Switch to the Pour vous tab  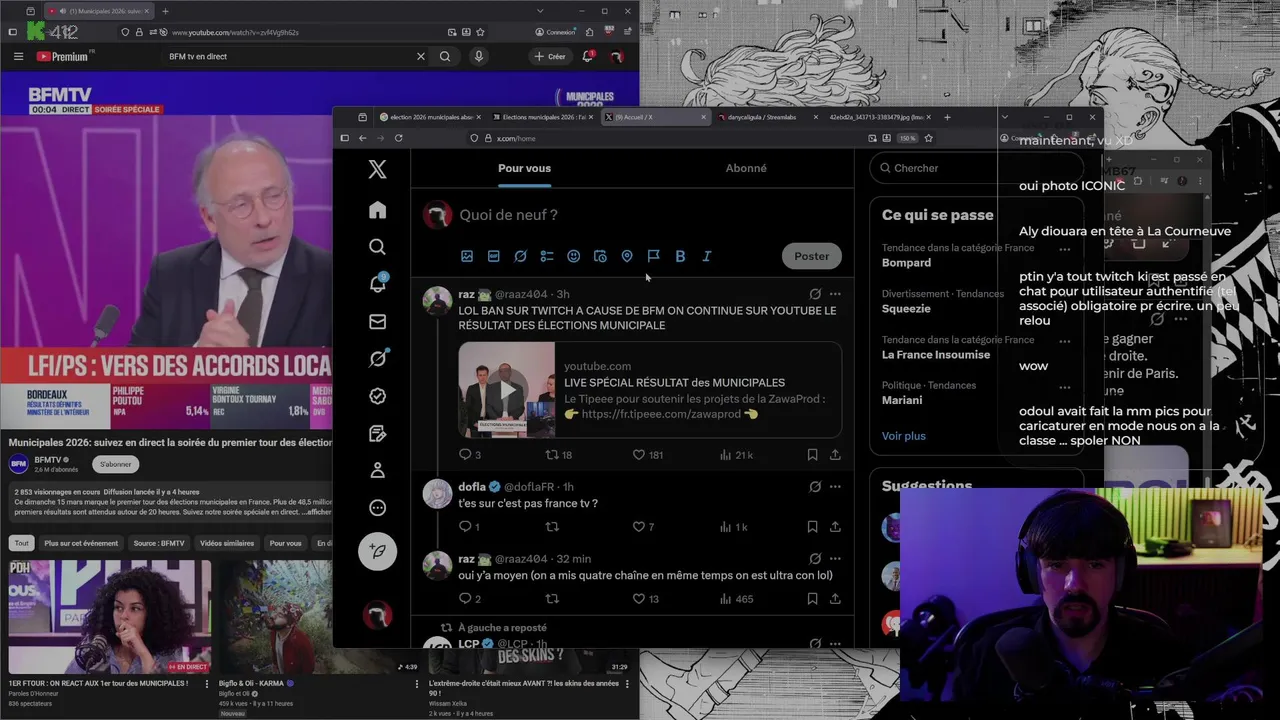pyautogui.click(x=524, y=168)
